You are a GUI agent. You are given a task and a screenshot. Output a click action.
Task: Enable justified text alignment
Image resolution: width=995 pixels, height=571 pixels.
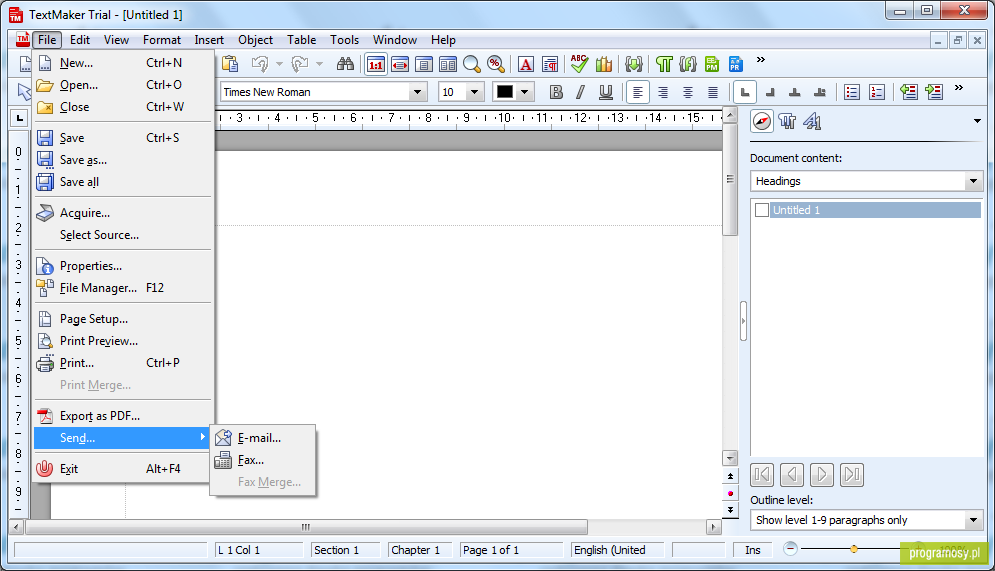click(713, 93)
